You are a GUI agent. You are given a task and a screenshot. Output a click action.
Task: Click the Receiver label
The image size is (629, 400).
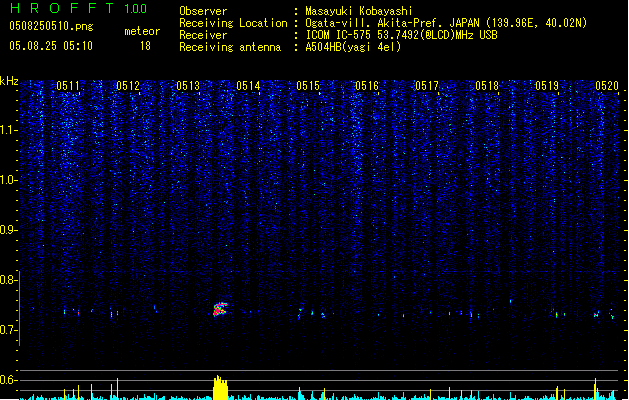point(203,35)
